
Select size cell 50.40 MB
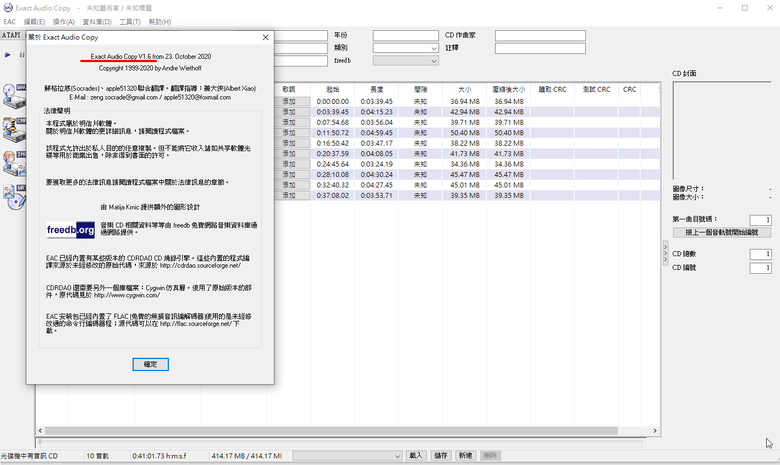465,133
